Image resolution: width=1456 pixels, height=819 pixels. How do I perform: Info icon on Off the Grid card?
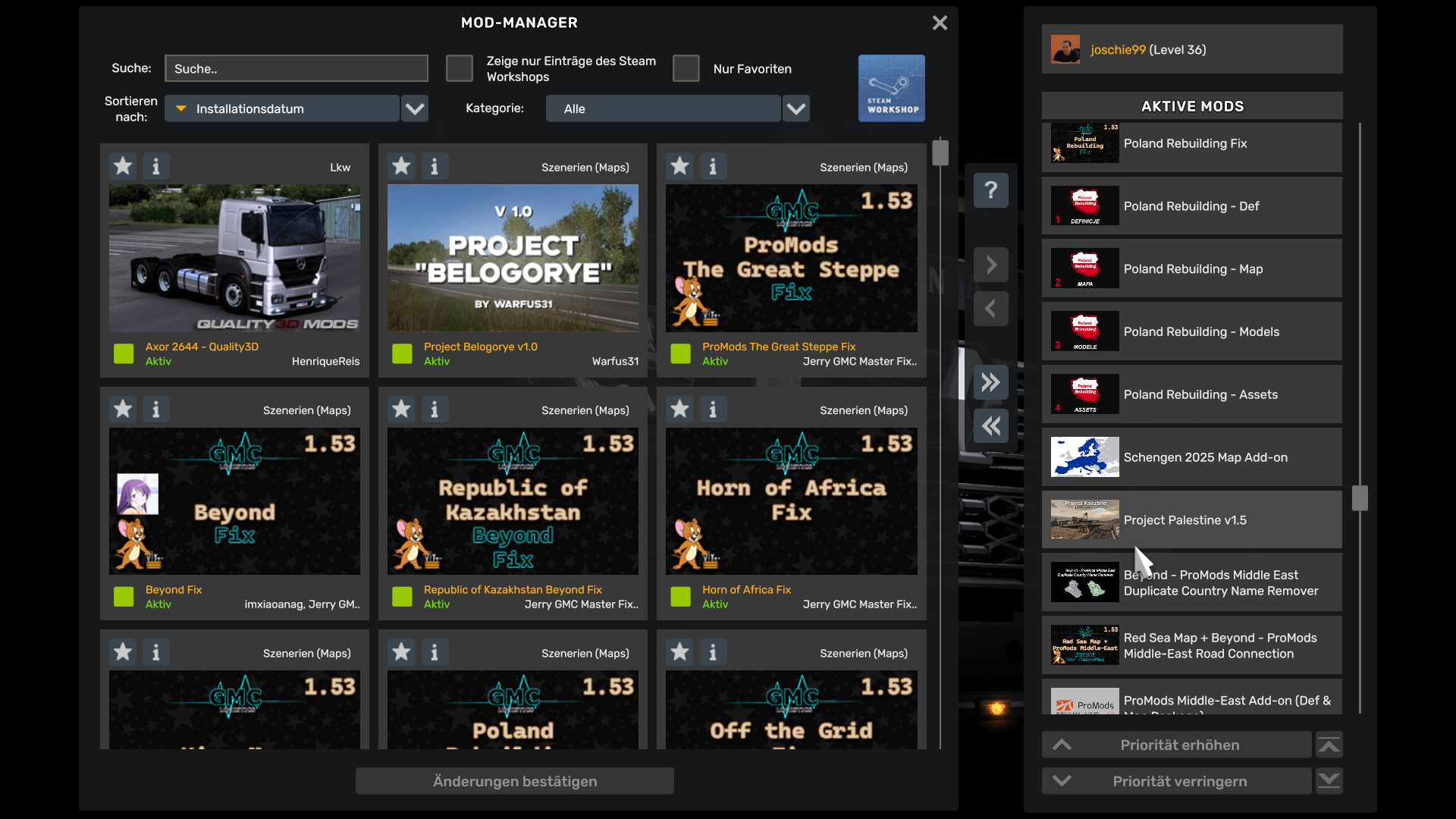click(x=713, y=652)
